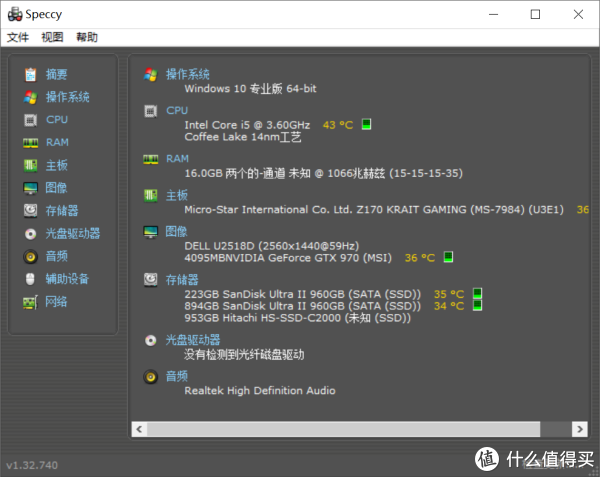This screenshot has width=600, height=477.
Task: Click the NVIDIA GeForce GTX 970 line
Action: (288, 258)
